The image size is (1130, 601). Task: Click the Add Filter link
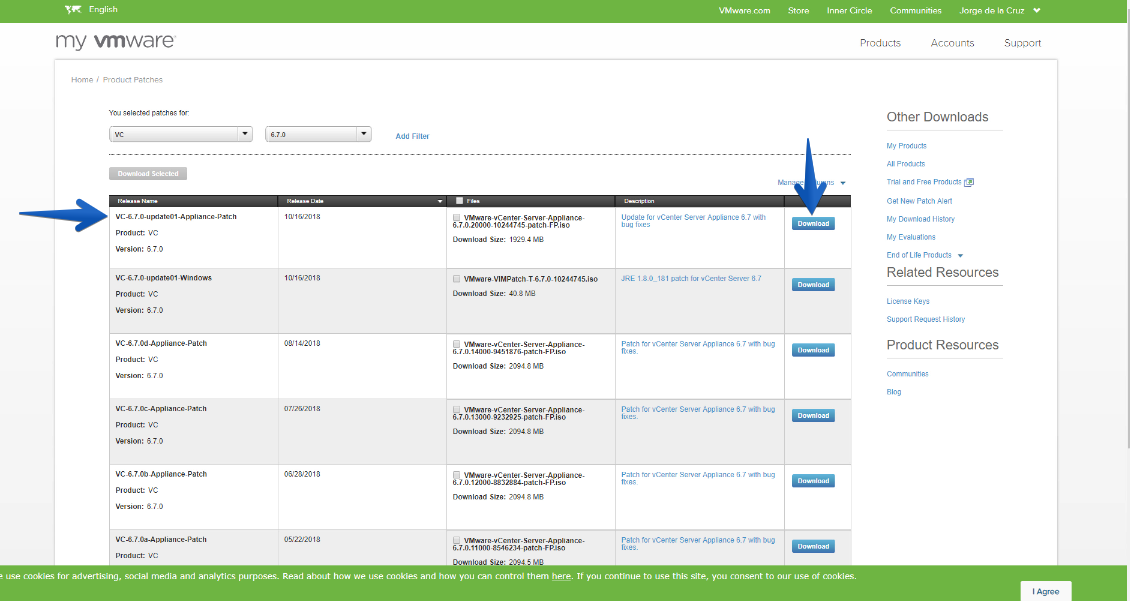click(x=412, y=136)
